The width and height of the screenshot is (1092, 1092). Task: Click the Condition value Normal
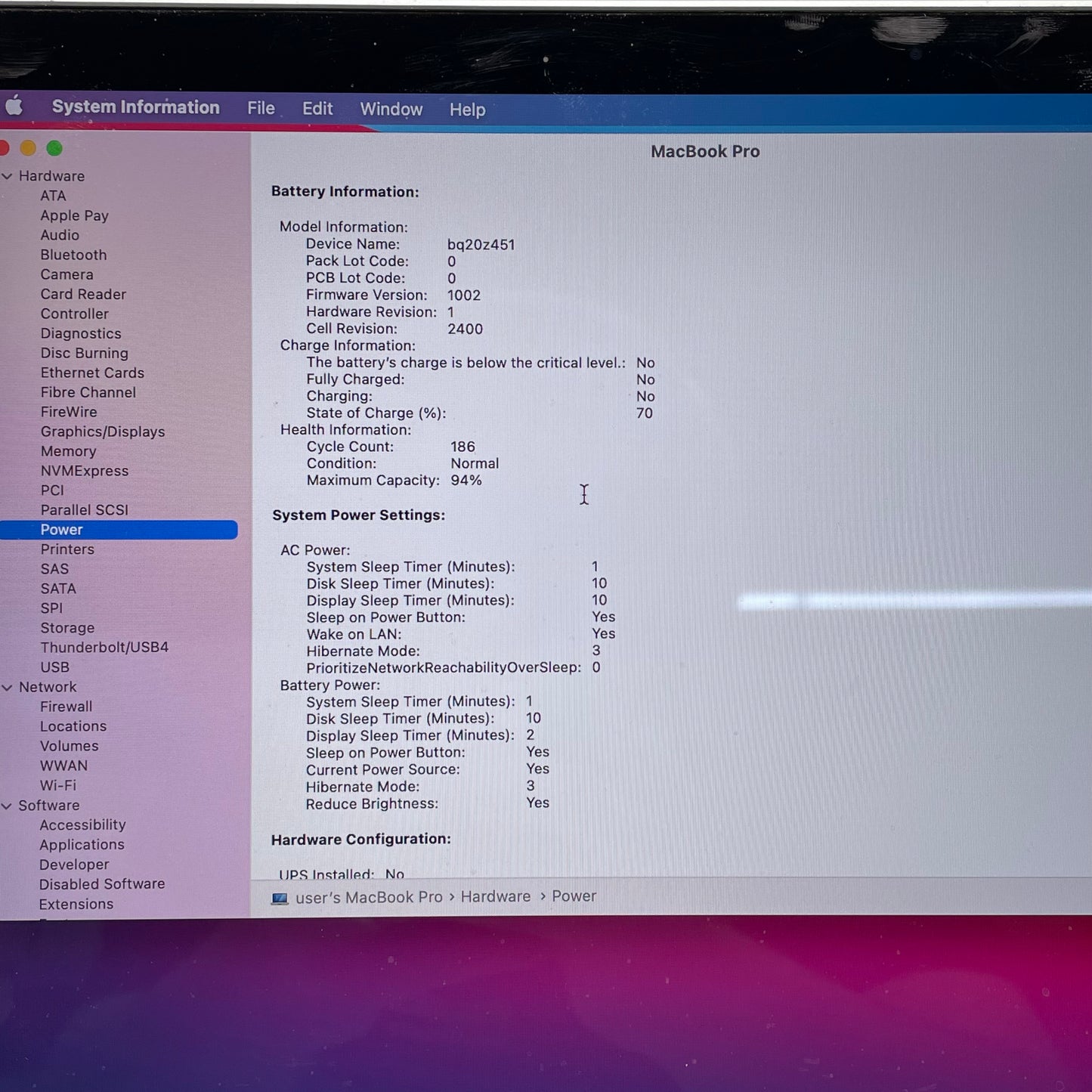tap(475, 463)
